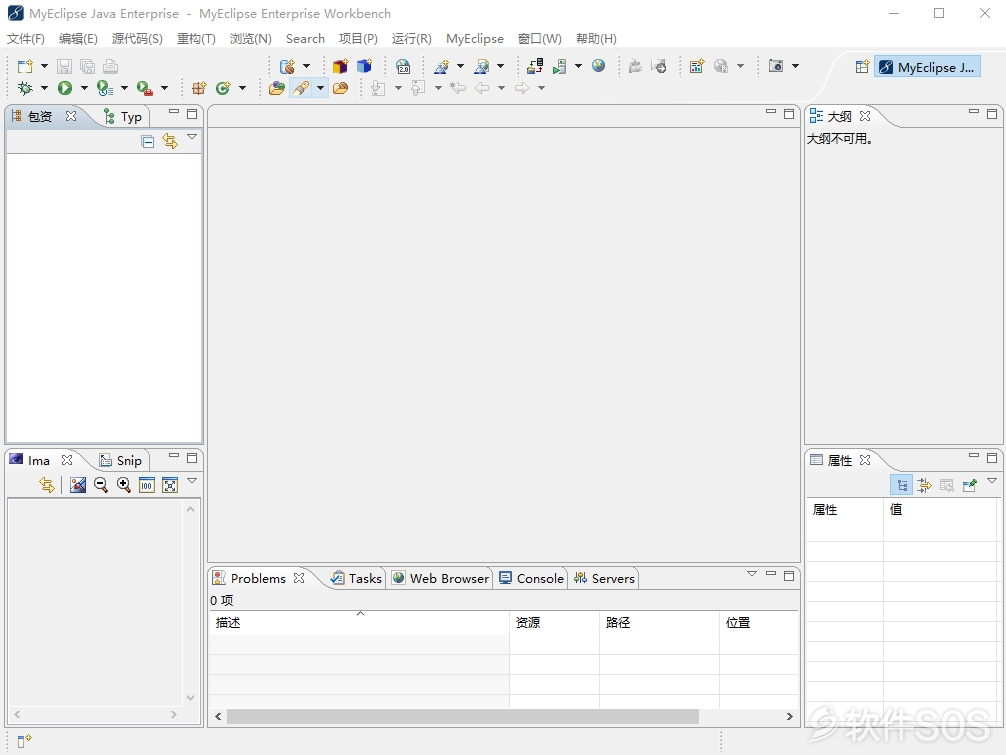Click the Web 2.0 browser icon
The height and width of the screenshot is (755, 1006).
click(403, 66)
